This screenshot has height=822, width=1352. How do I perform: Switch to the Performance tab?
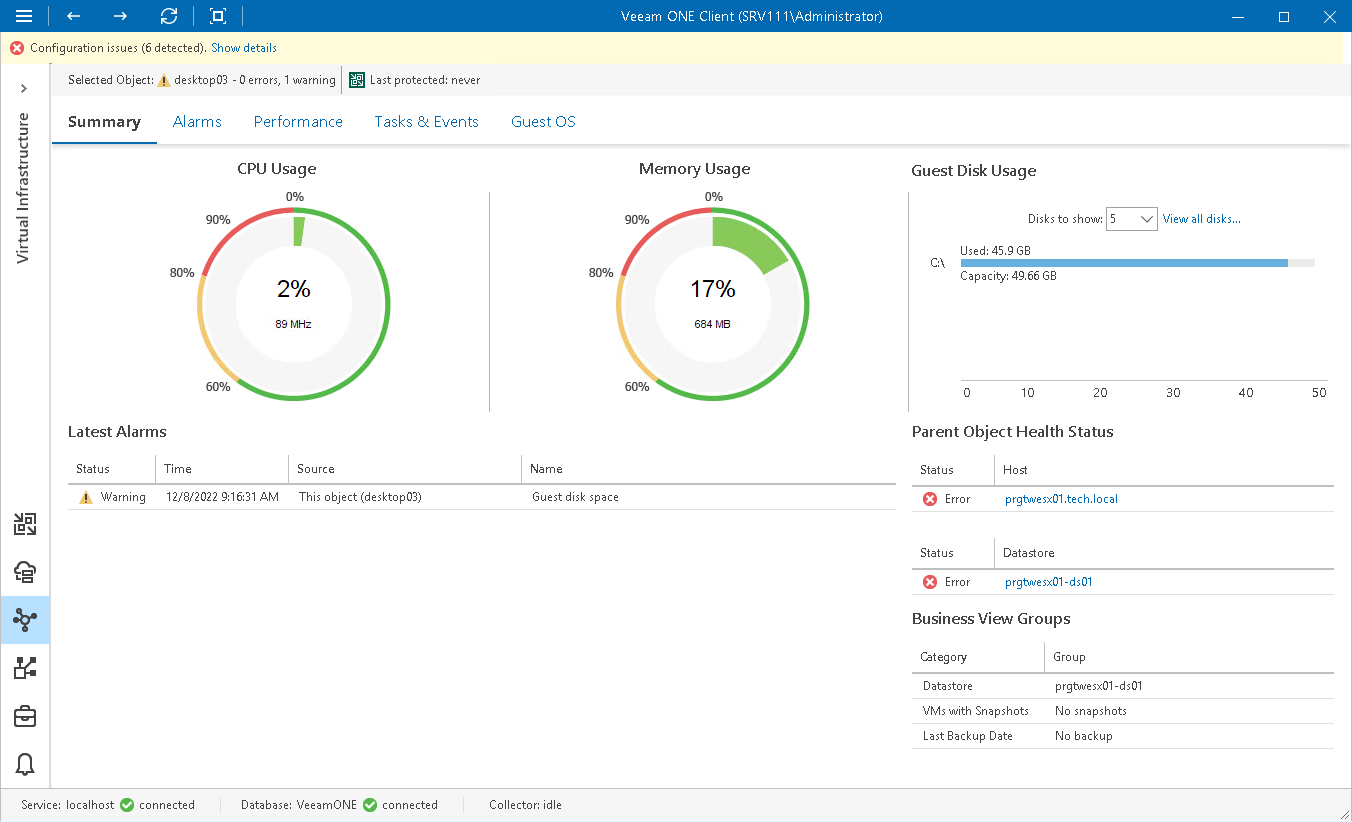(297, 121)
